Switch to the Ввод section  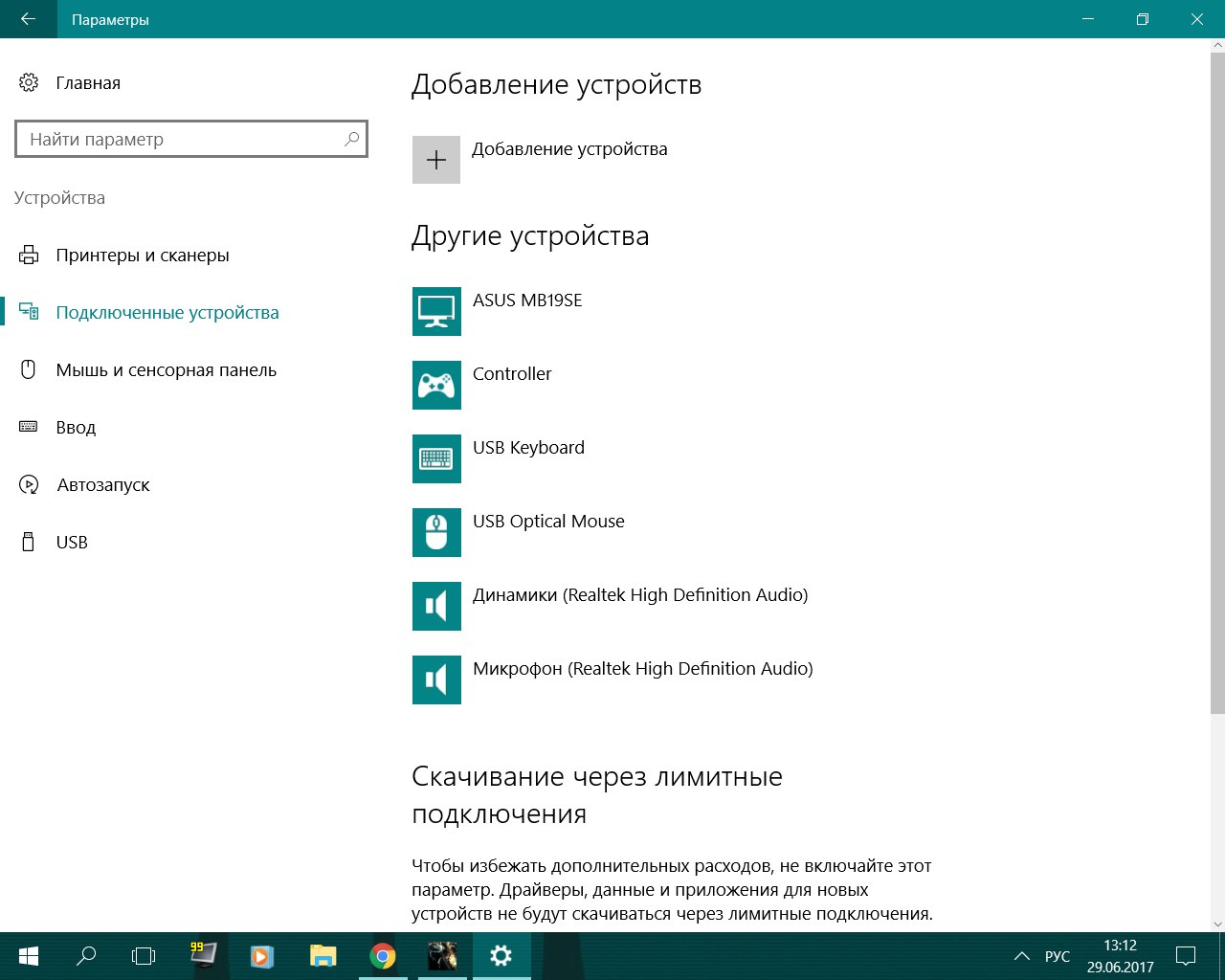pos(77,428)
